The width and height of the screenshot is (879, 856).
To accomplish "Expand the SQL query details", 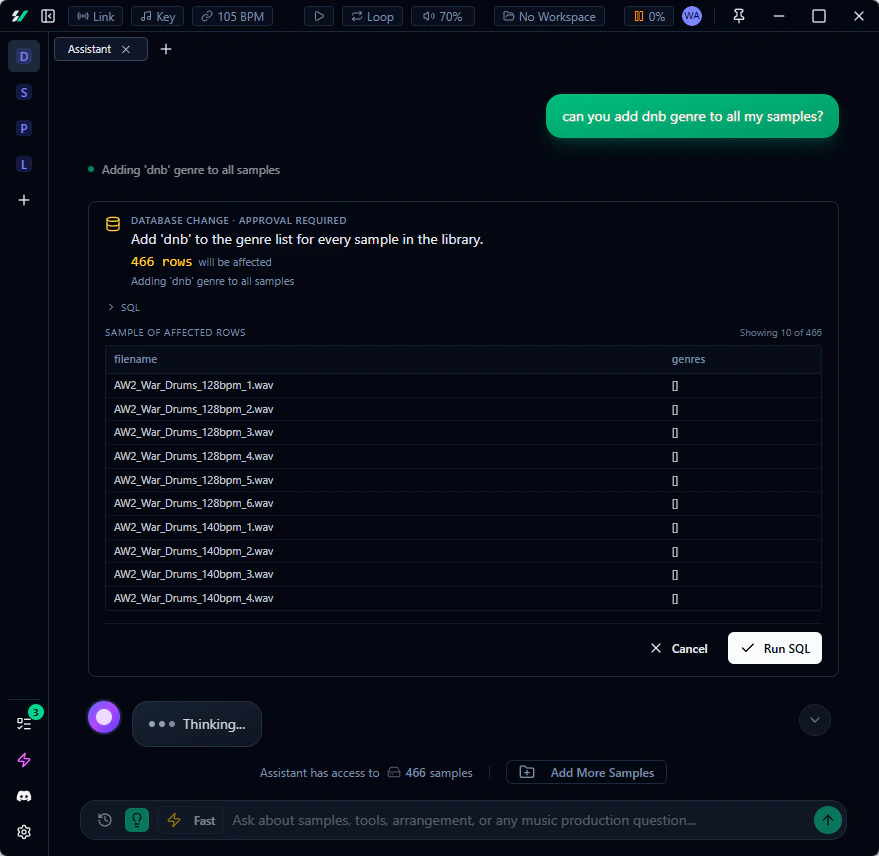I will 122,307.
